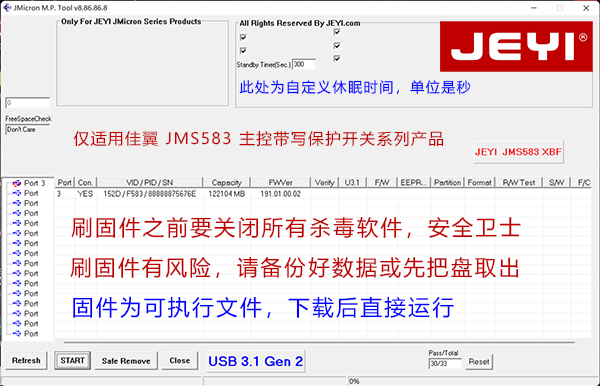This screenshot has width=600, height=386.
Task: Click the USB 3.1 Gen 2 badge
Action: click(x=256, y=361)
